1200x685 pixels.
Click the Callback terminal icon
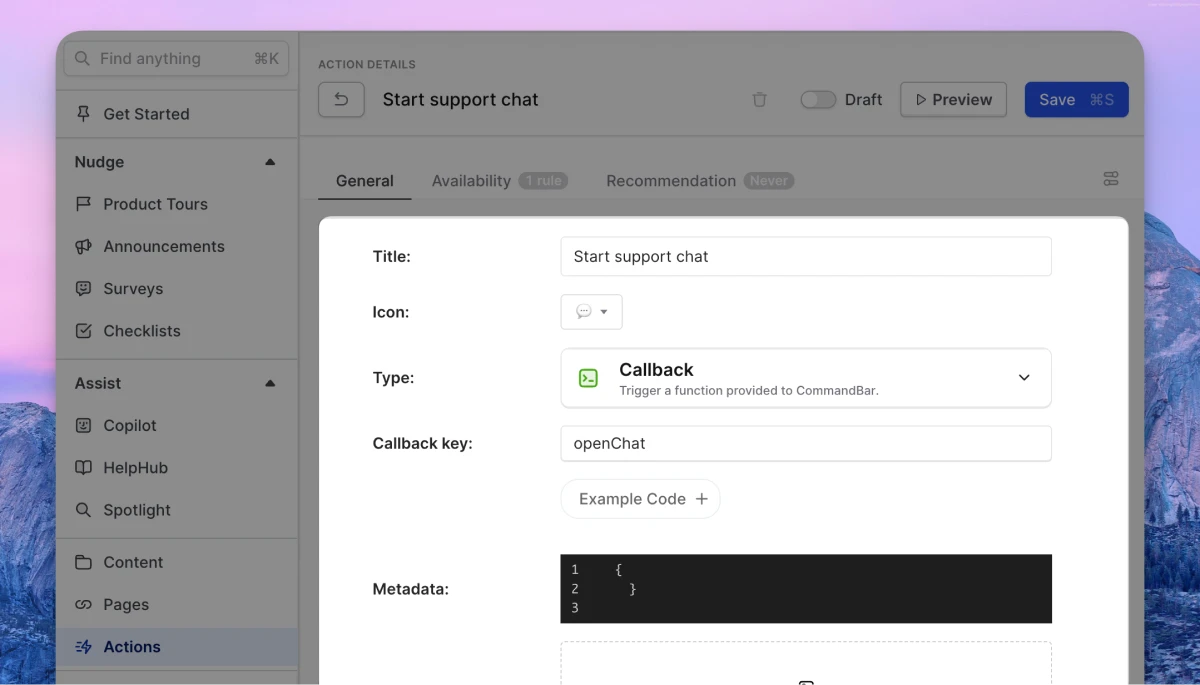pyautogui.click(x=589, y=378)
